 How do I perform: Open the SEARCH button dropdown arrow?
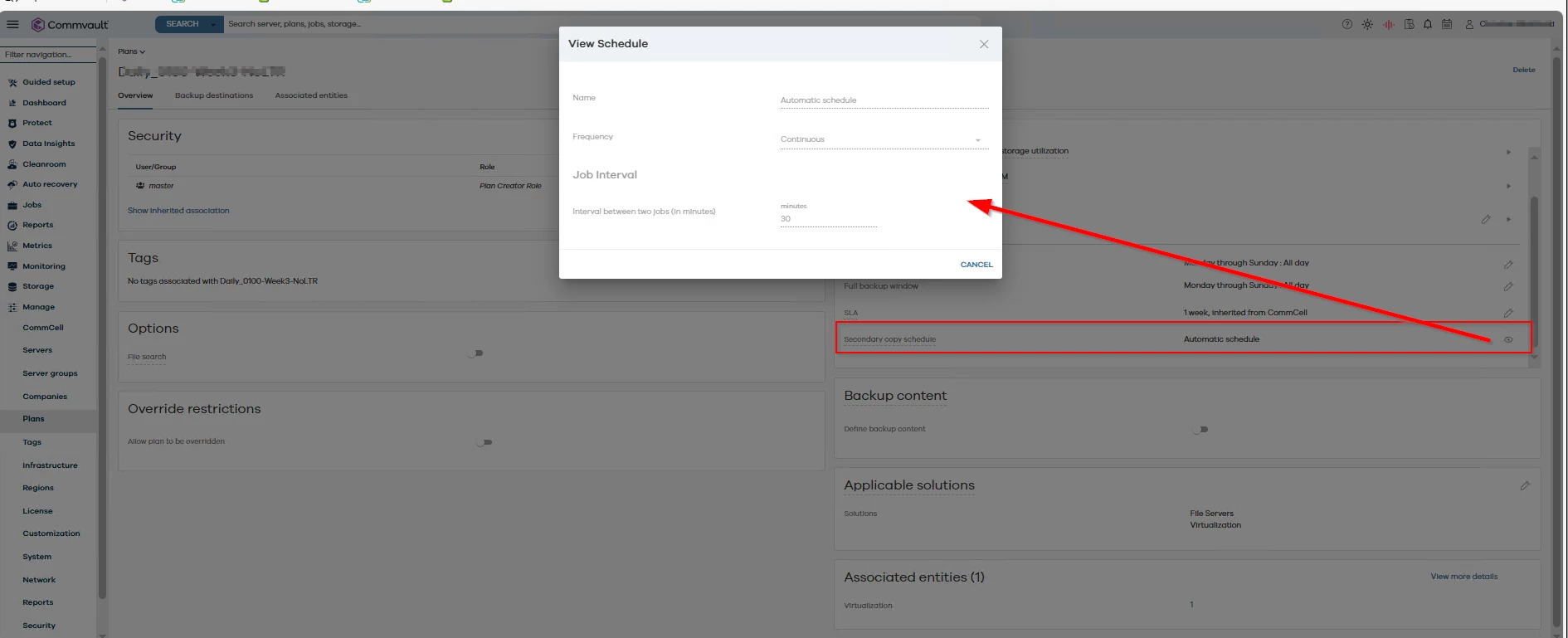[213, 24]
